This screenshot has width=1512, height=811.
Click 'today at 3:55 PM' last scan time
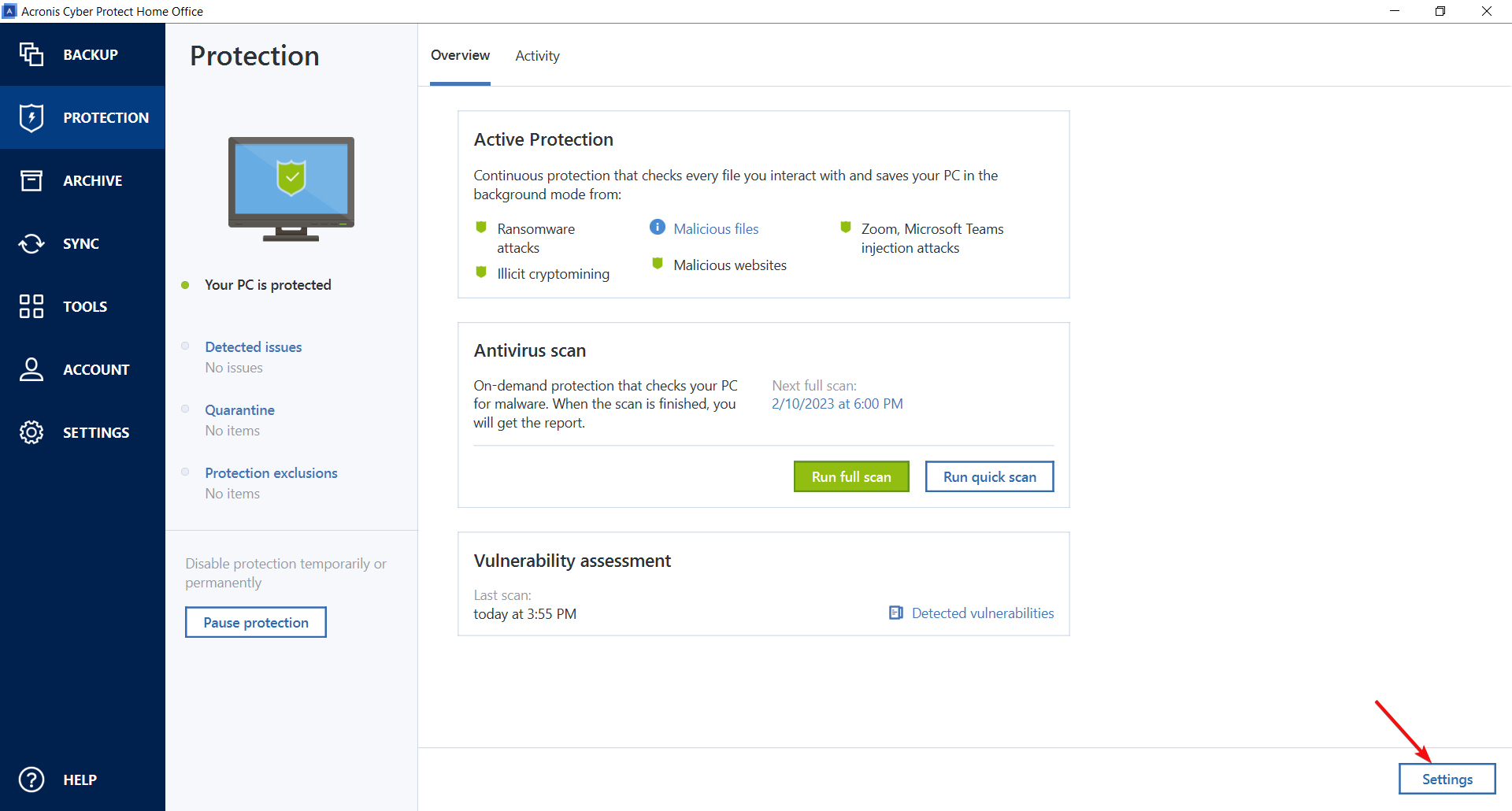[525, 613]
